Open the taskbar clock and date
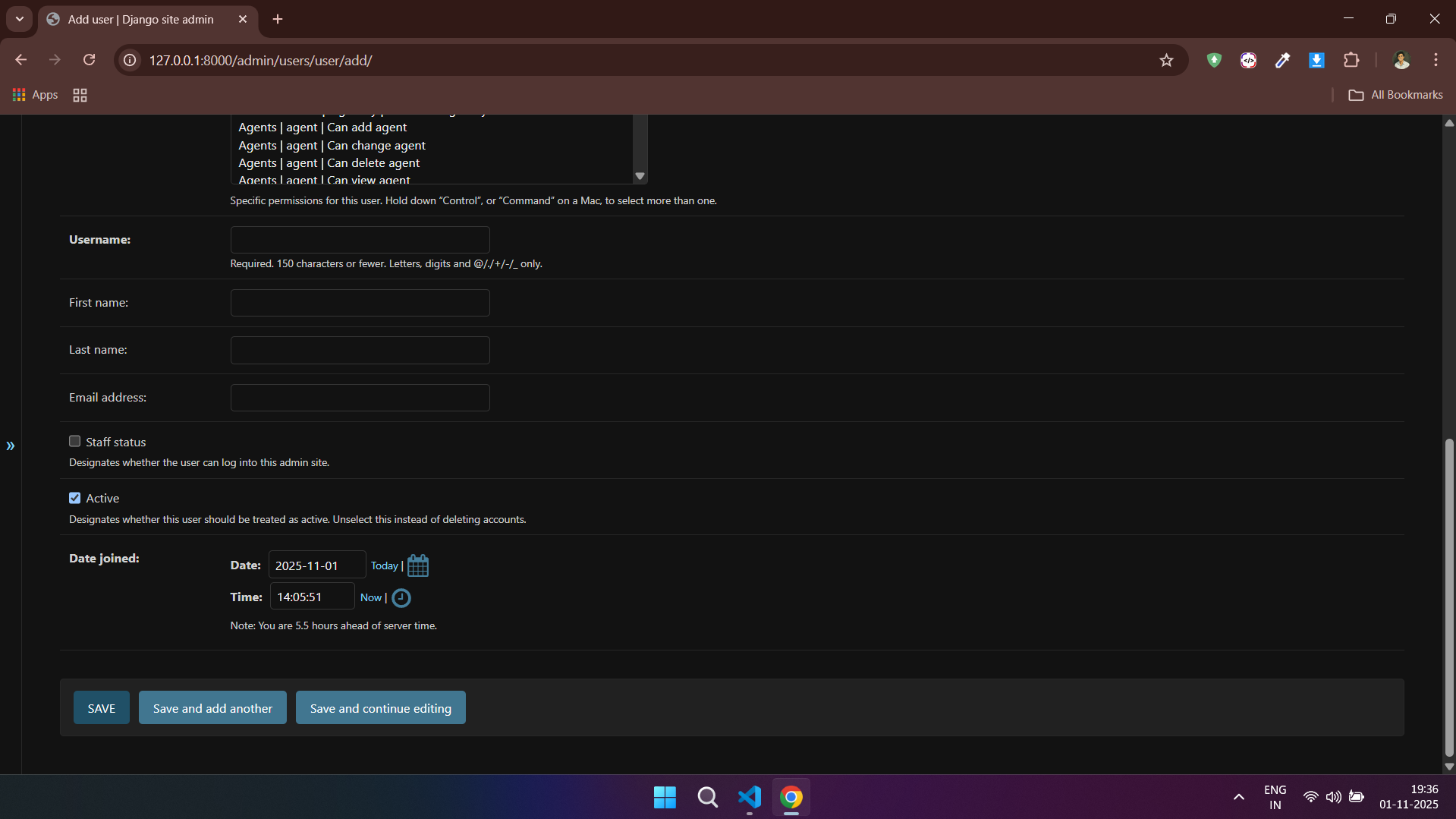 pyautogui.click(x=1409, y=797)
